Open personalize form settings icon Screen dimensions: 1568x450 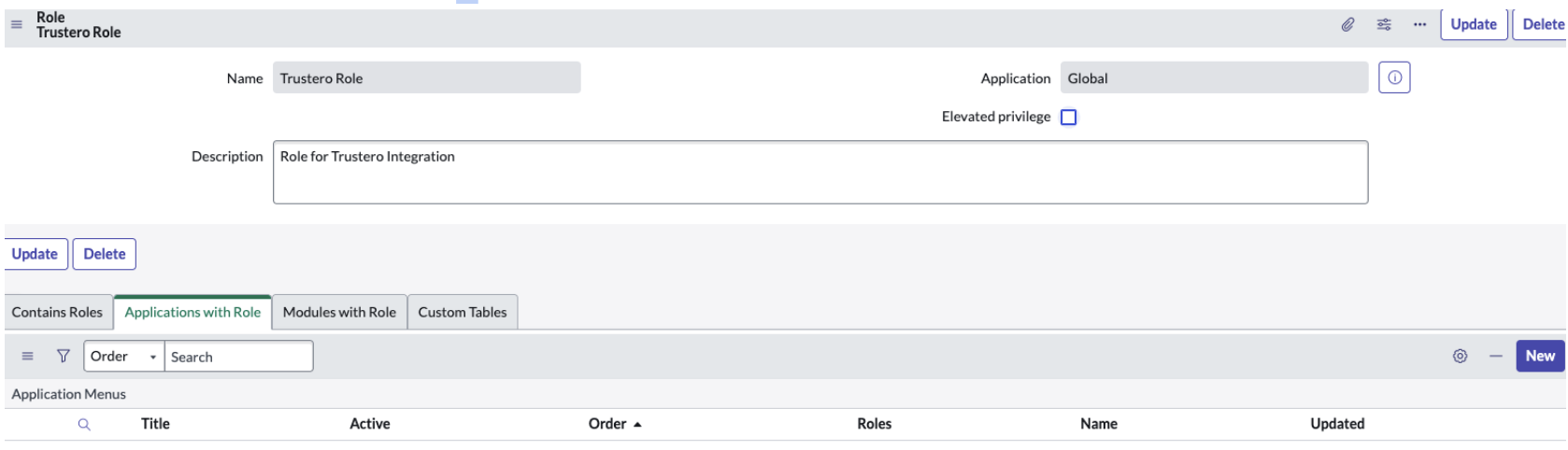[1384, 24]
